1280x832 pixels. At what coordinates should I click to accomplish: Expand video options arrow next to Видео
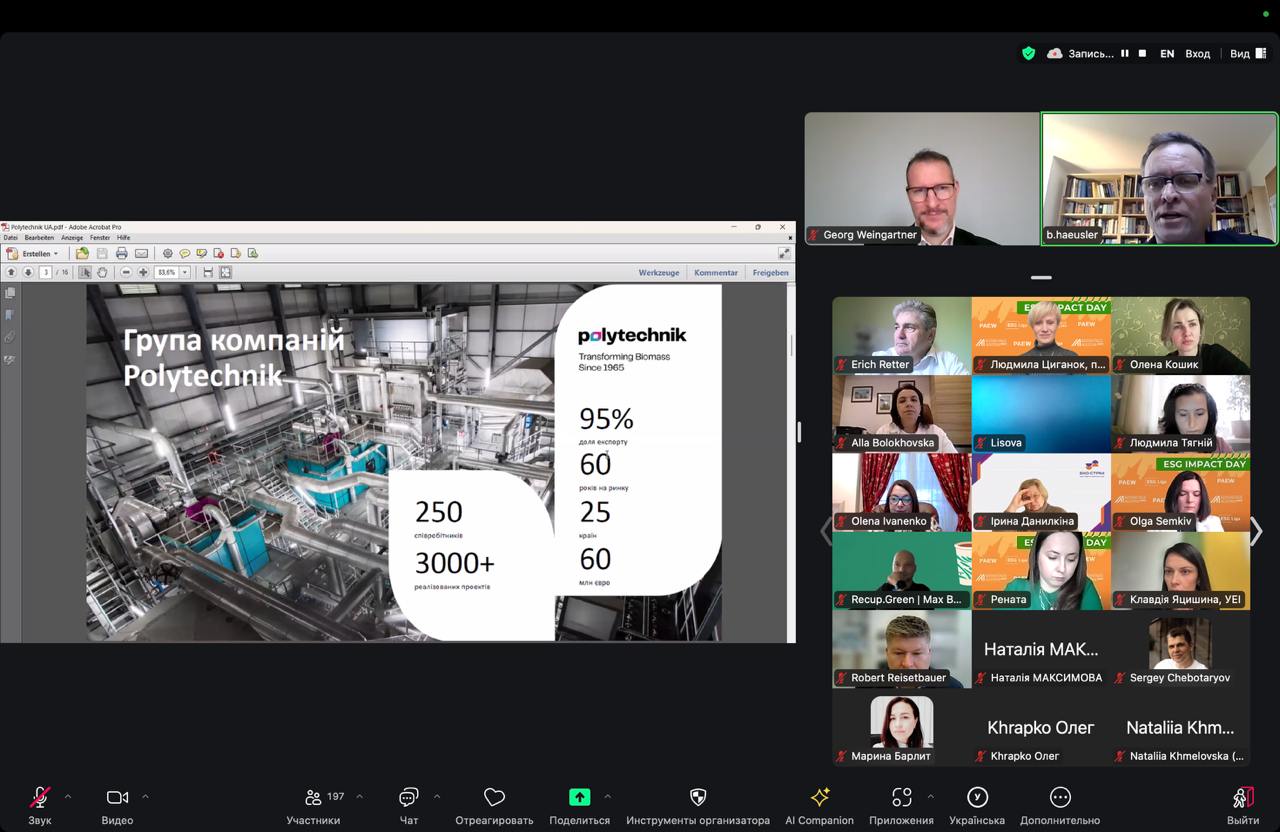(145, 797)
